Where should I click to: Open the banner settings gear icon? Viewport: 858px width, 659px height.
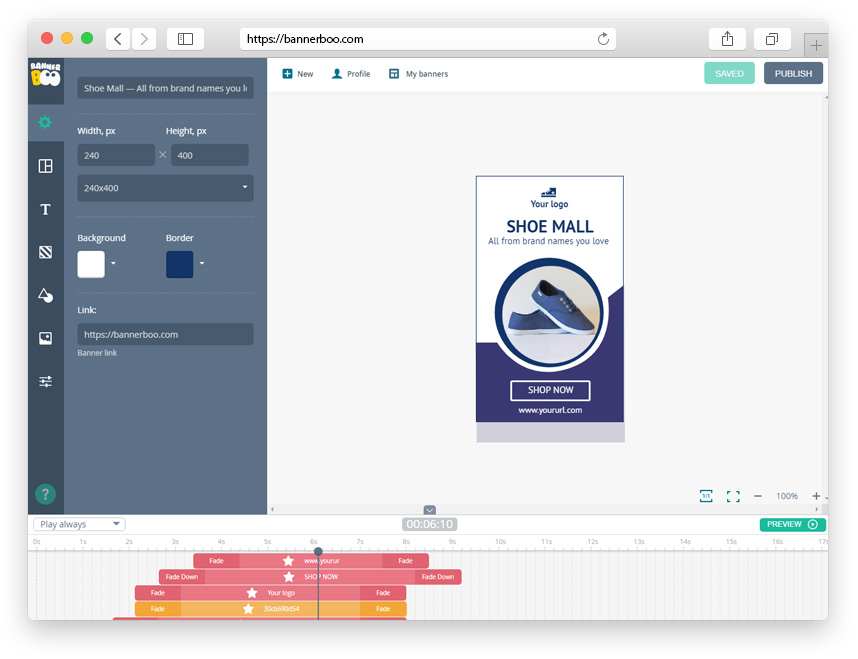45,122
